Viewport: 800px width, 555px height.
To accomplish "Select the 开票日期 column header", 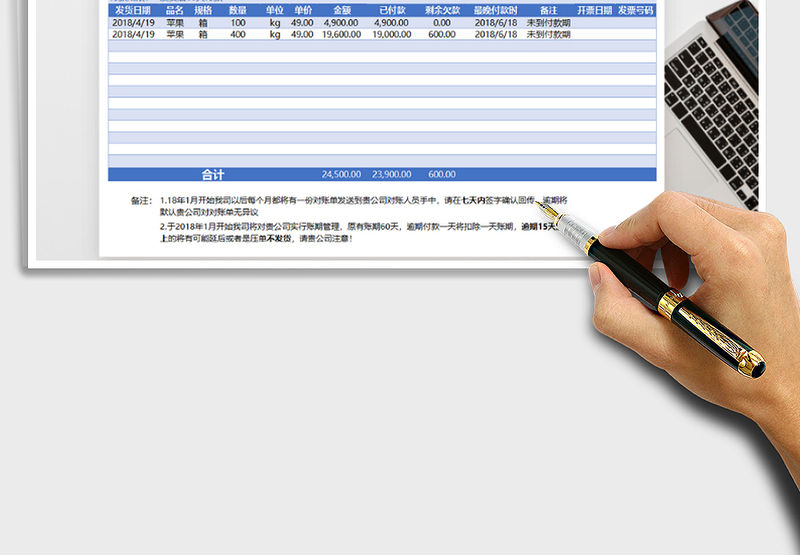I will (x=594, y=10).
